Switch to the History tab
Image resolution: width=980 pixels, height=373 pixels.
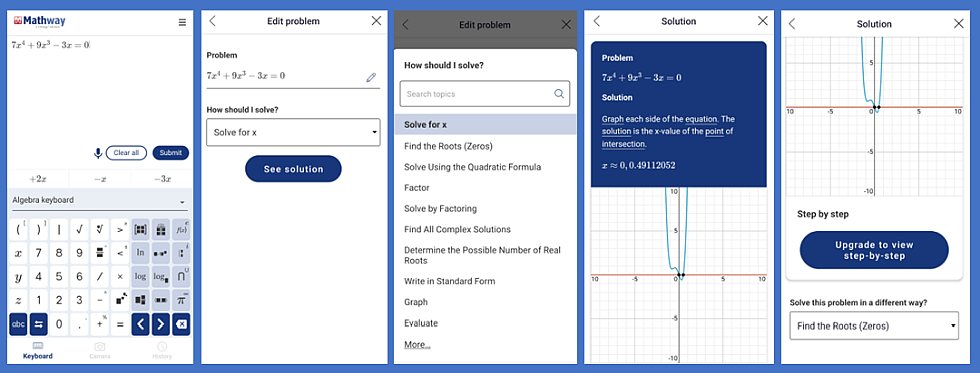[x=162, y=351]
